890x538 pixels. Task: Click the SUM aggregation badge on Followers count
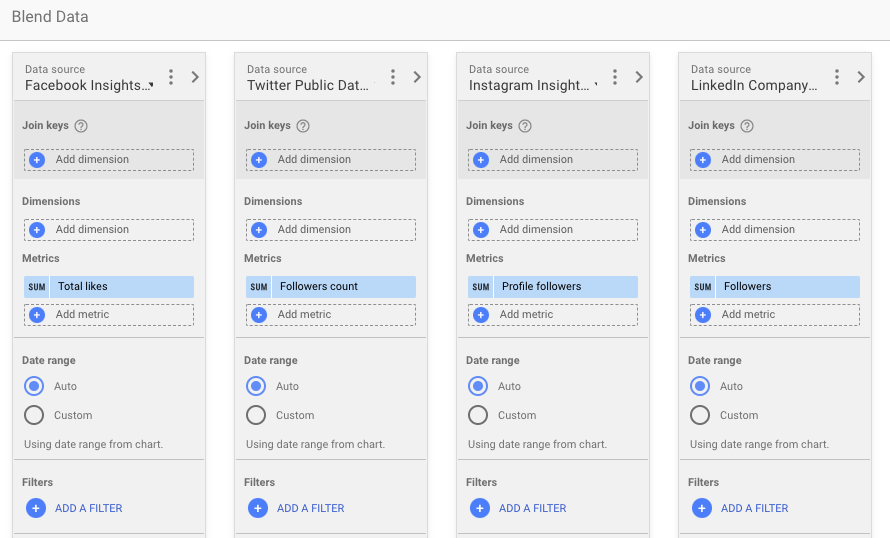(x=259, y=287)
